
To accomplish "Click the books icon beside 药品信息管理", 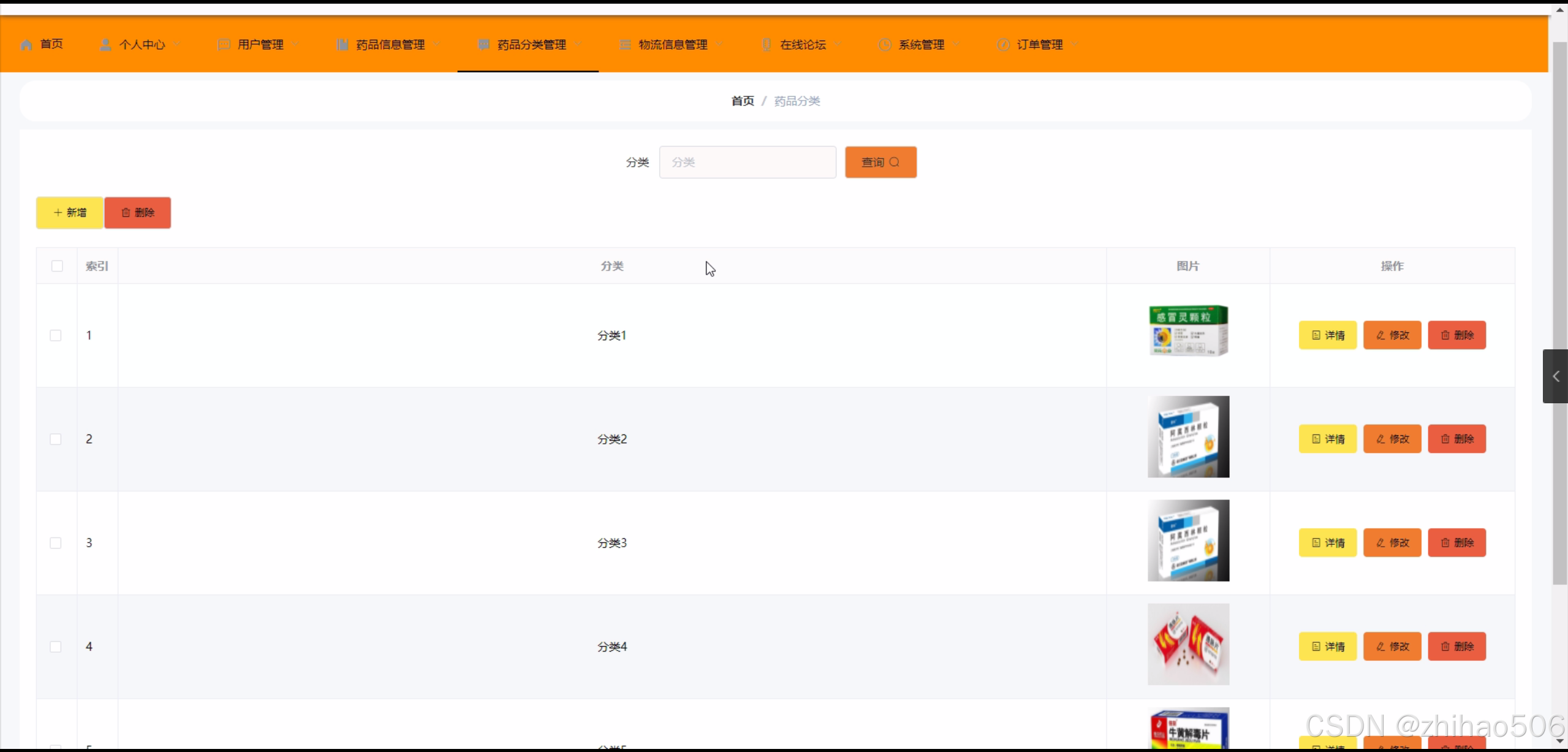I will (343, 45).
